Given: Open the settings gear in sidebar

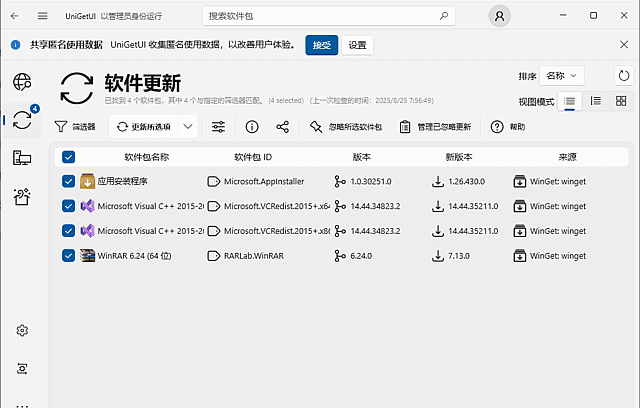Looking at the screenshot, I should pos(22,330).
